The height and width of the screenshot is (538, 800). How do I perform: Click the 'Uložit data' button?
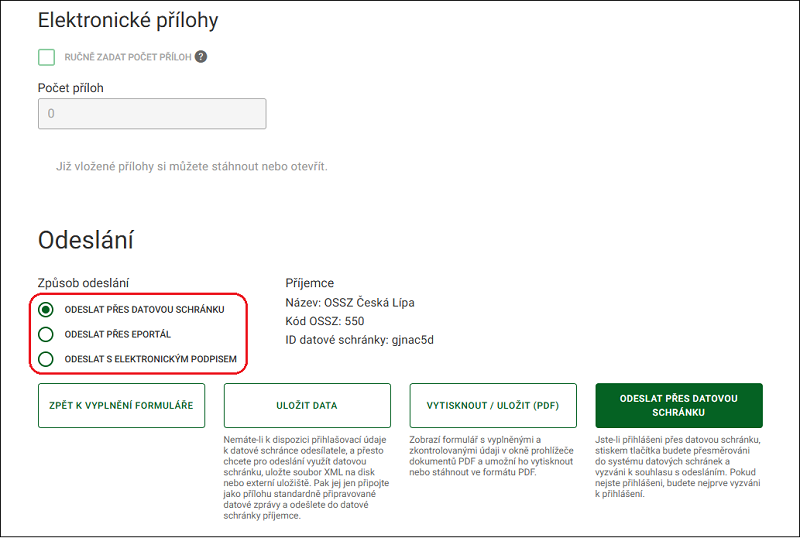click(x=307, y=405)
